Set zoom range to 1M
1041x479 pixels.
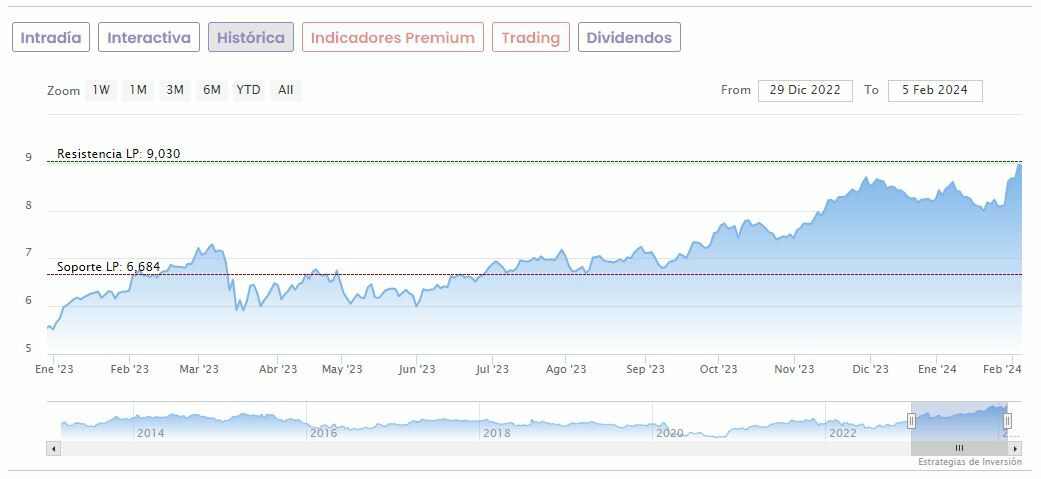pos(138,90)
